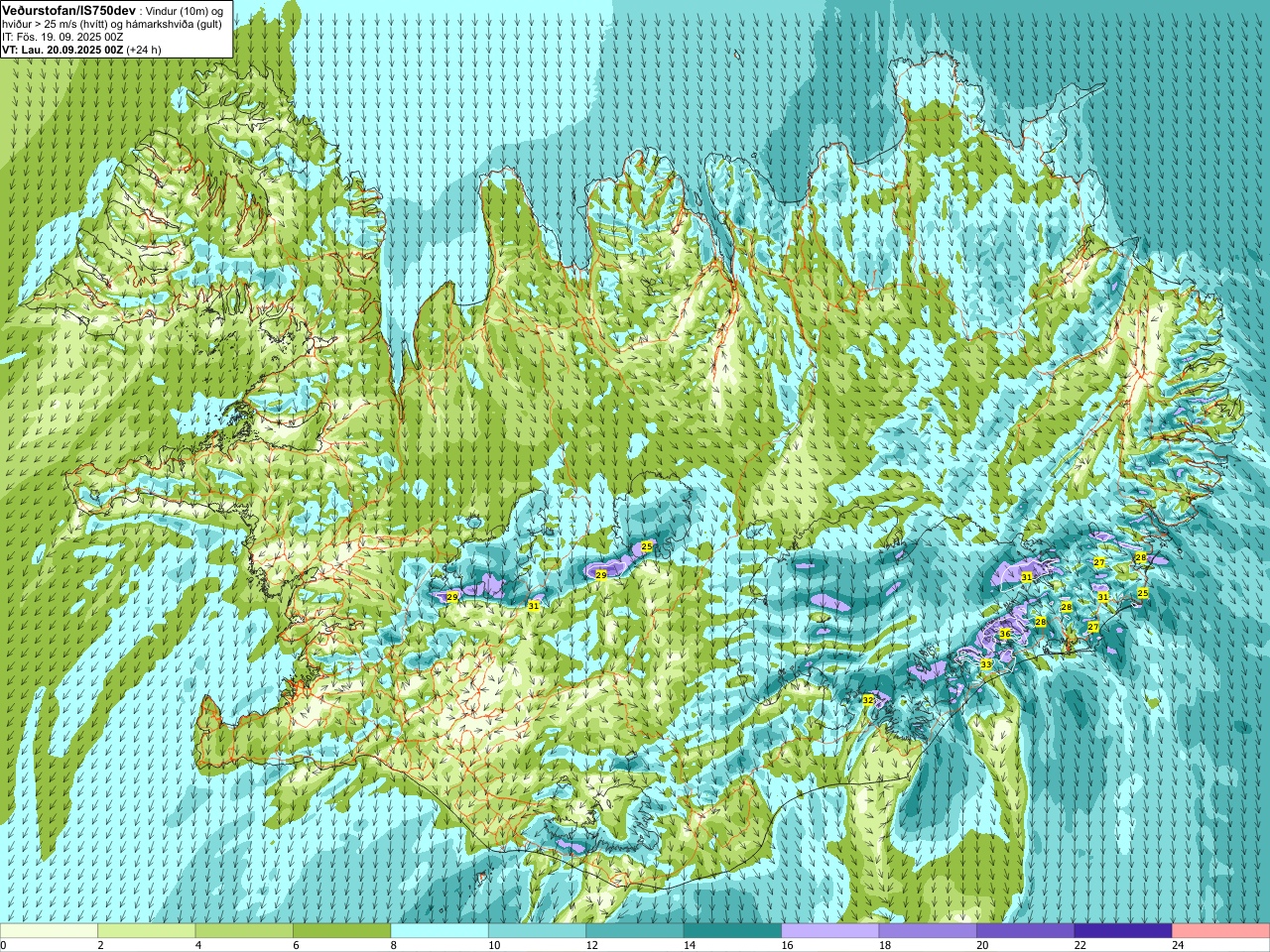Click the 10–12 m/s legend color swatch

537,930
